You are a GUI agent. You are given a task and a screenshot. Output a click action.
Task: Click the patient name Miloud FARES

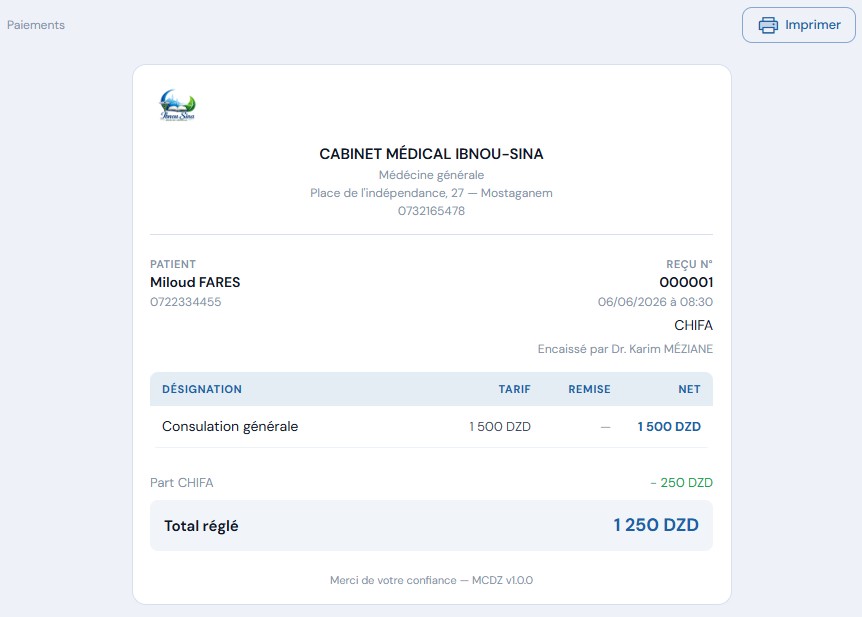tap(195, 282)
